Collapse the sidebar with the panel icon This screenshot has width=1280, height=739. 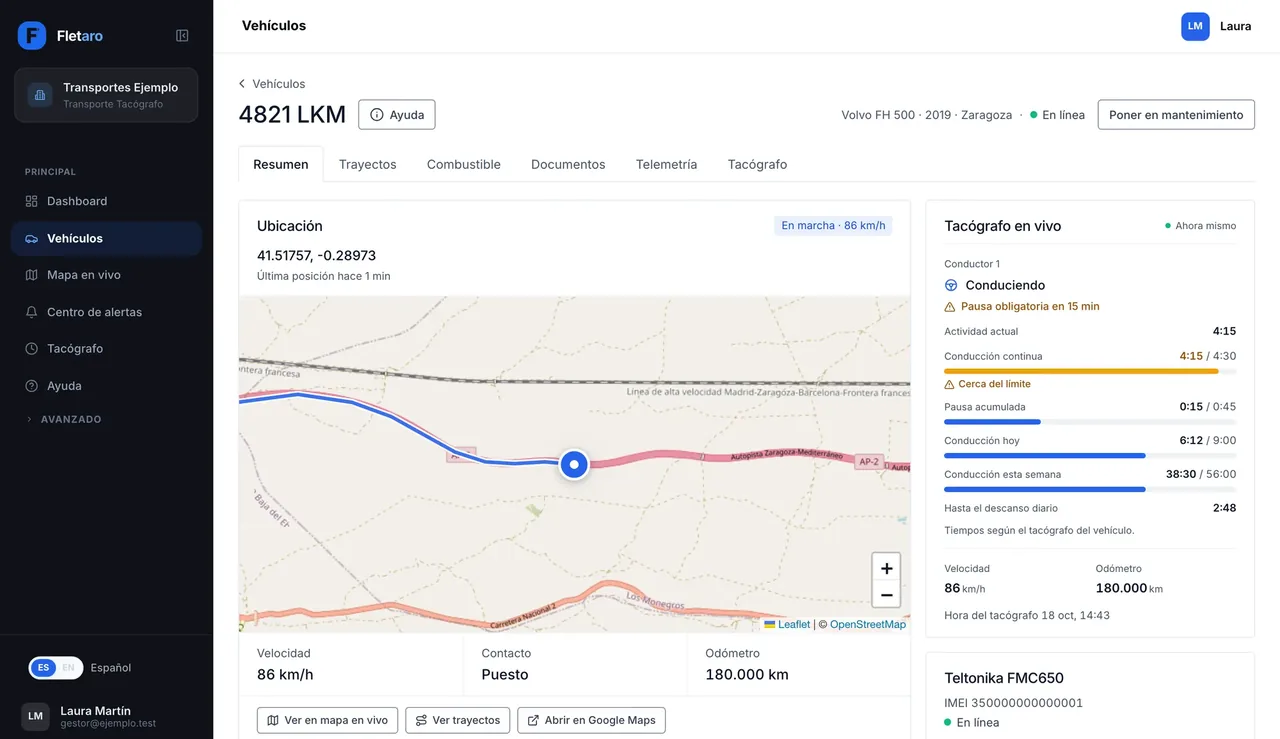point(182,36)
